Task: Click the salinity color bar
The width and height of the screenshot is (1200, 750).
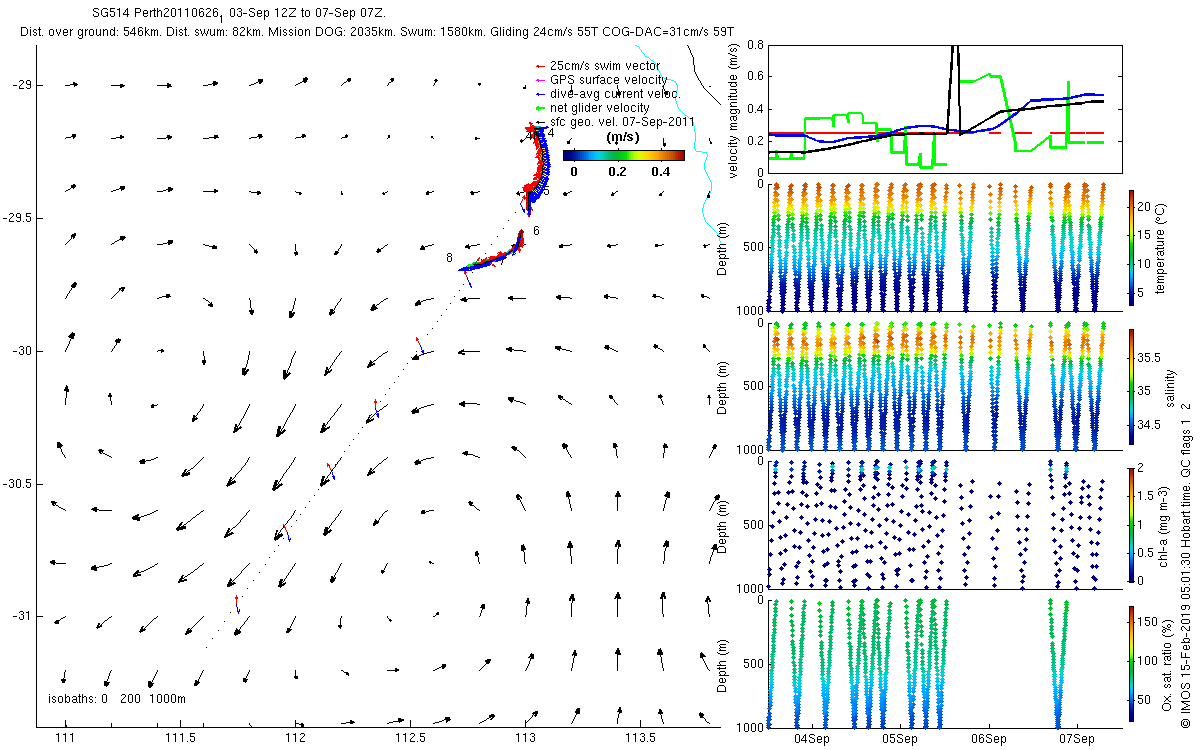Action: point(1131,388)
